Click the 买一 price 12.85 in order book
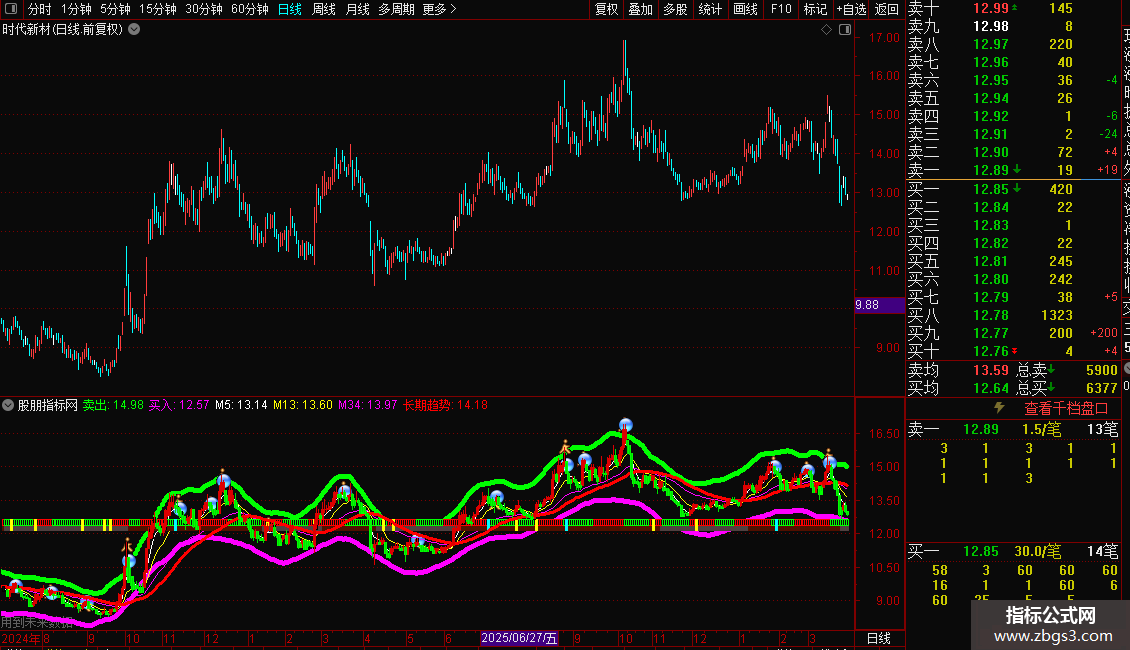 click(x=991, y=189)
